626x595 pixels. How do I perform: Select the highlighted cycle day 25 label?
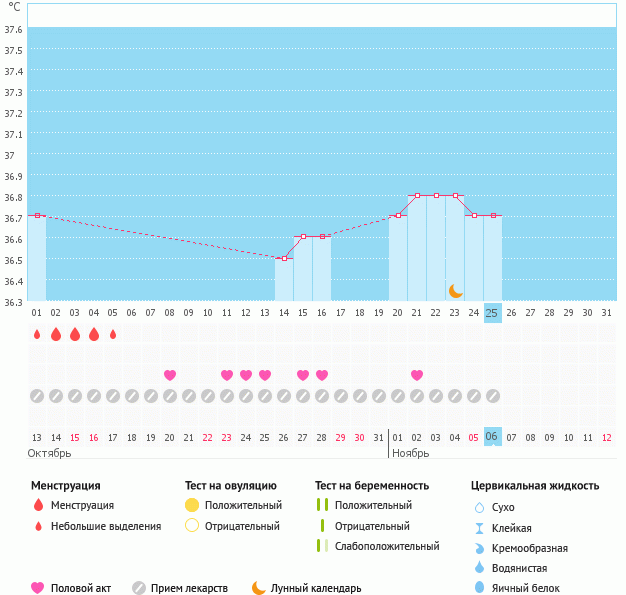pyautogui.click(x=492, y=312)
